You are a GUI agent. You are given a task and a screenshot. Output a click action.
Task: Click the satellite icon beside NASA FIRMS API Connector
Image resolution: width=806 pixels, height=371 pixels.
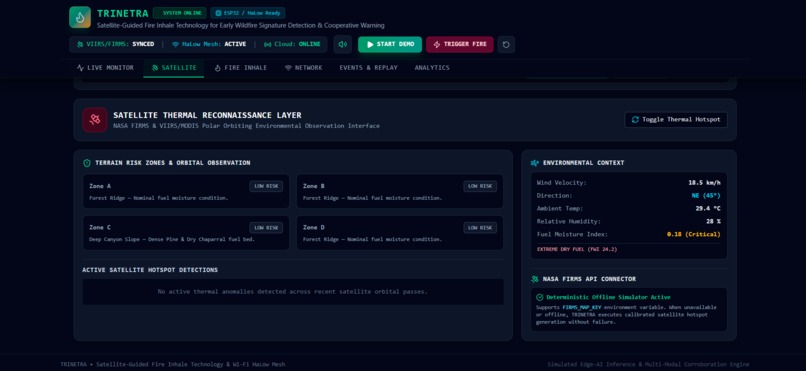535,279
